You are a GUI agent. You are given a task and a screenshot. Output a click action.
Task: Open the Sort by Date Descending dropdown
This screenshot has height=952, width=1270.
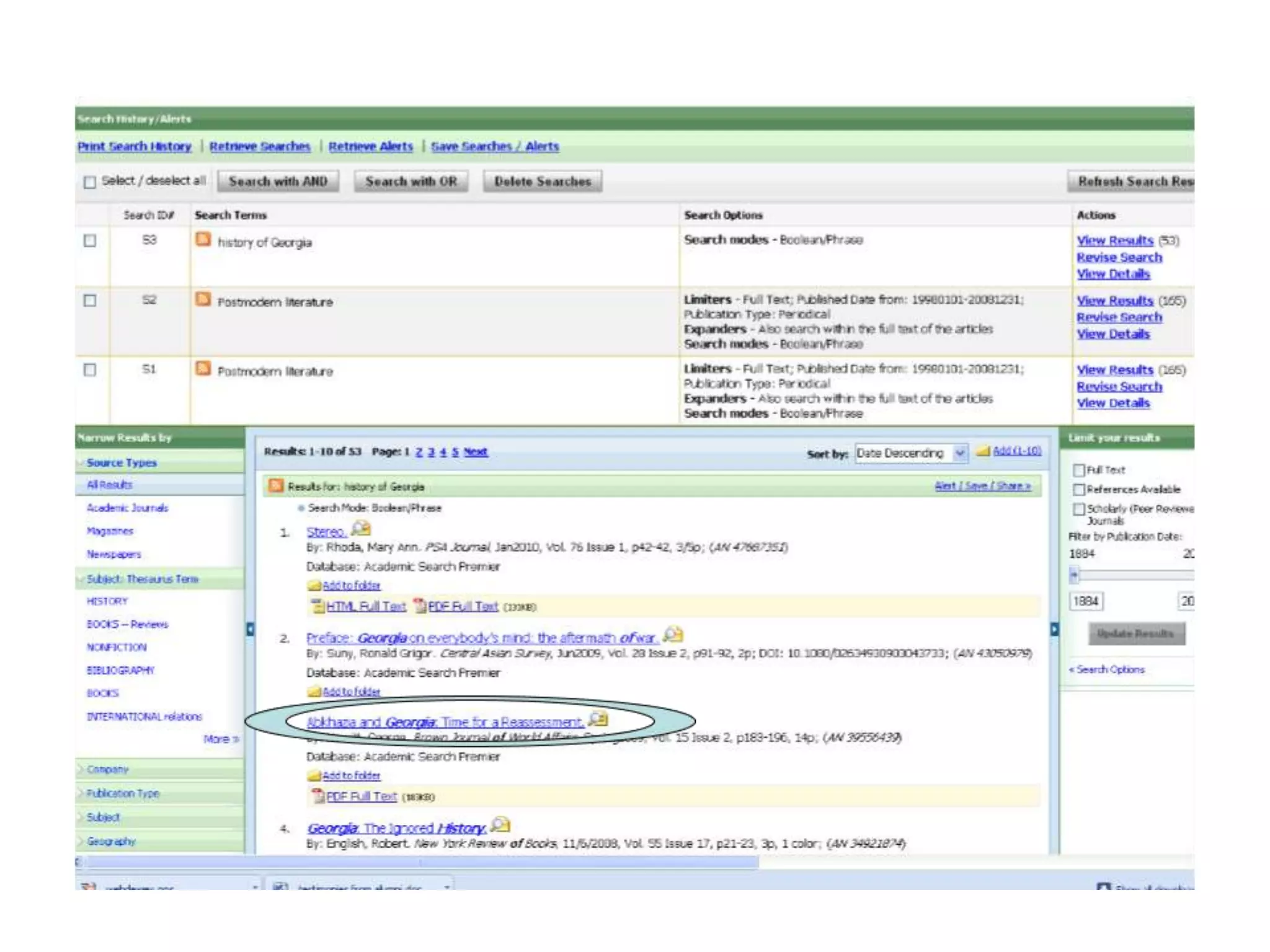pos(959,453)
